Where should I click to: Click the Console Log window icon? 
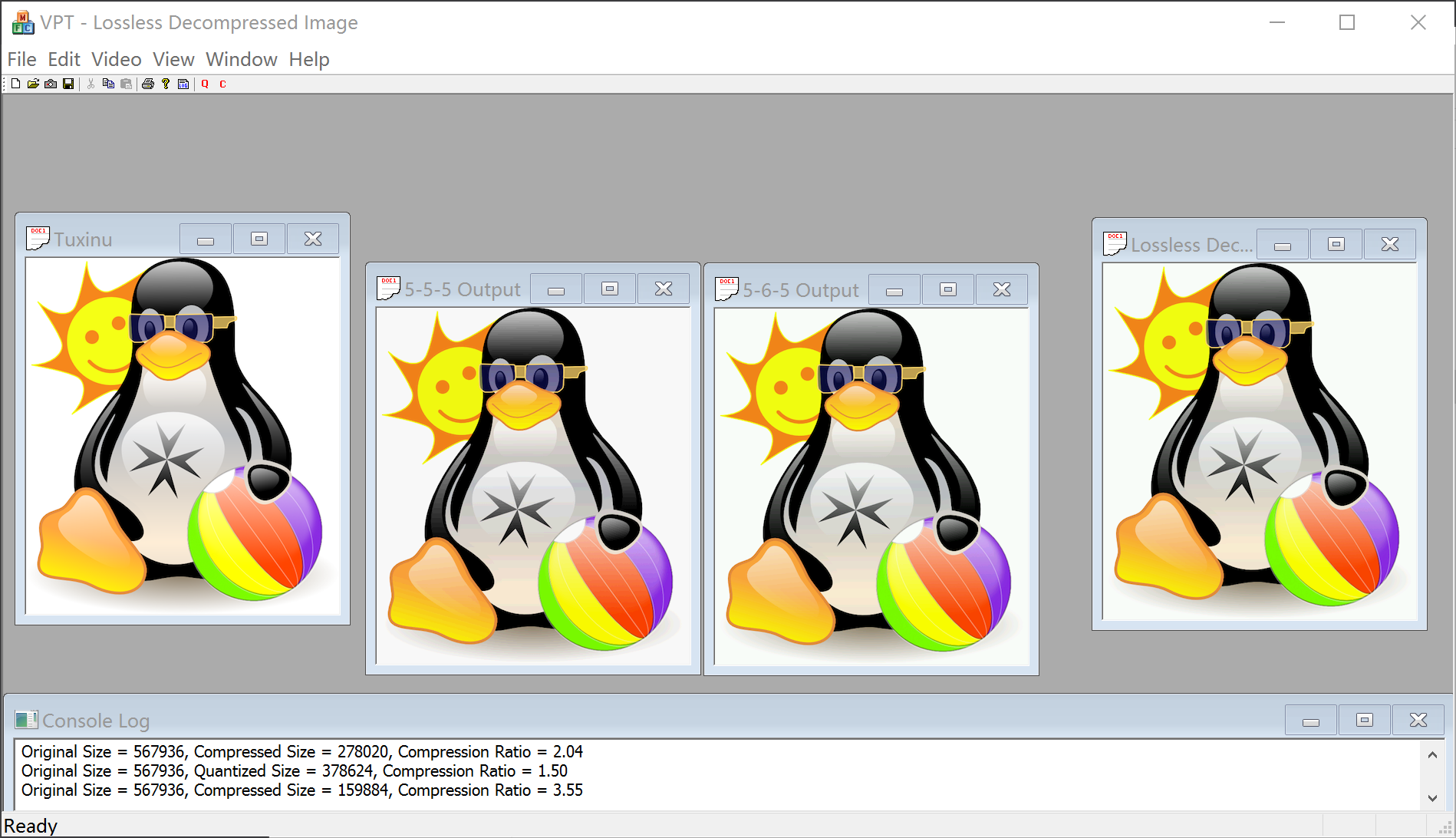point(26,720)
